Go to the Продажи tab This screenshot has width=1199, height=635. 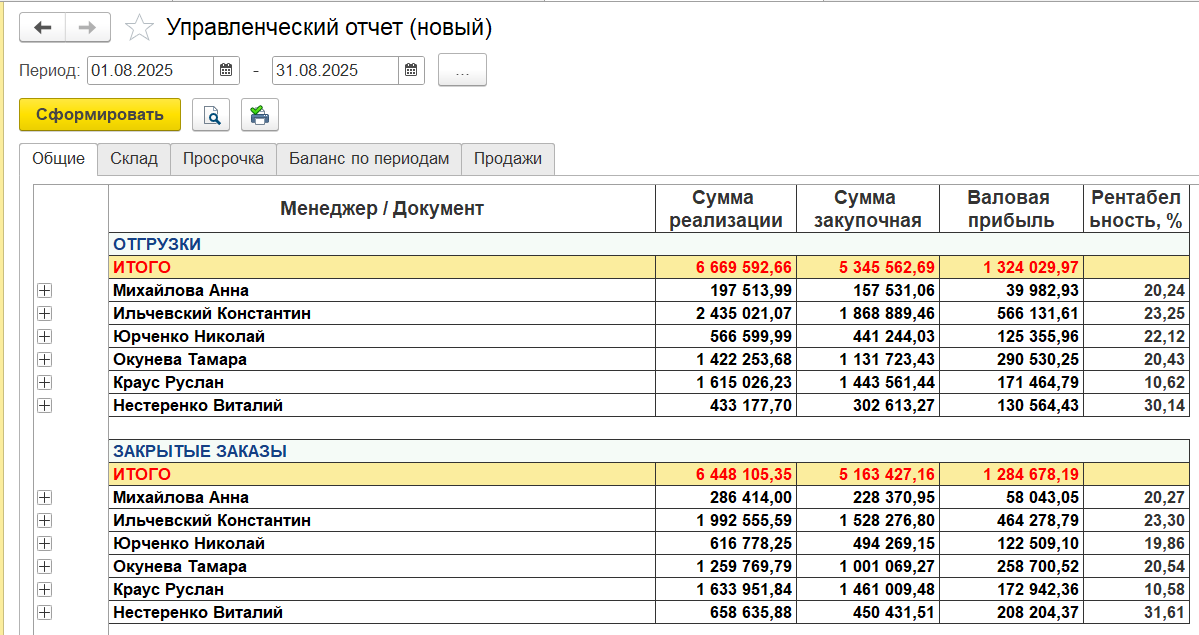pos(508,159)
